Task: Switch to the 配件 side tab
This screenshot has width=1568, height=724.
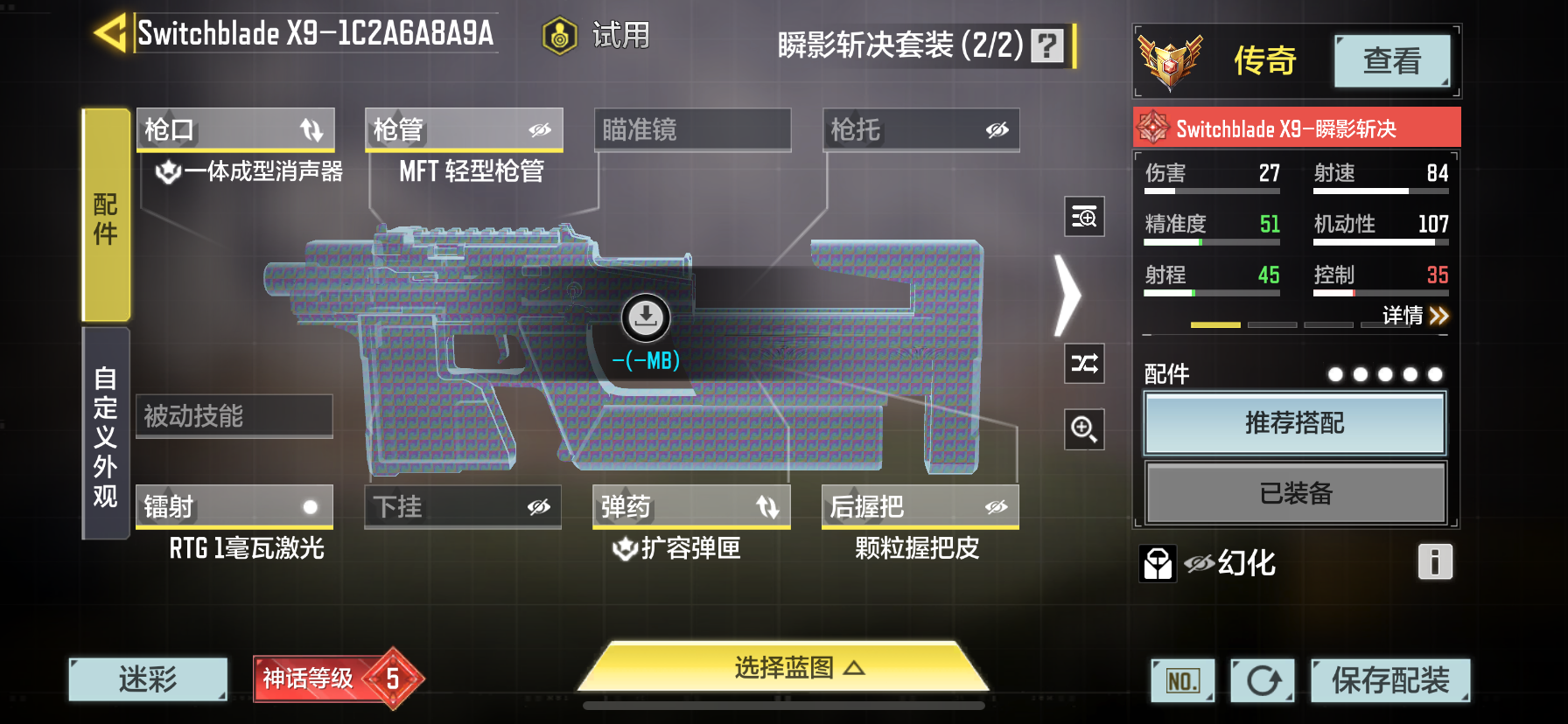Action: pyautogui.click(x=106, y=215)
